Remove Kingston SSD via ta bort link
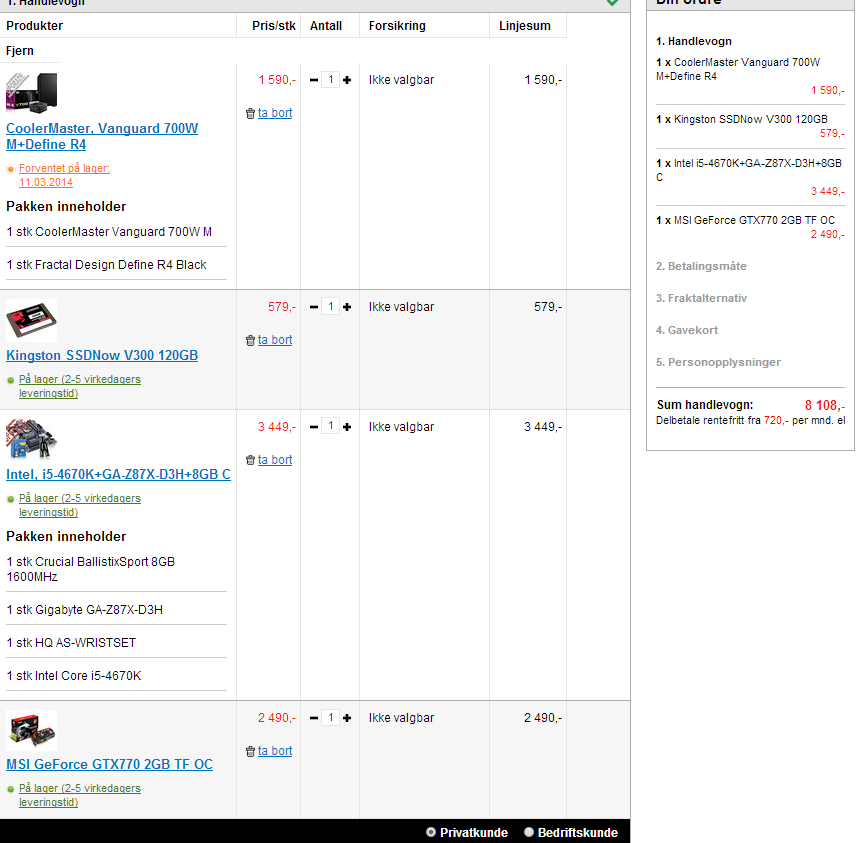 click(x=275, y=340)
